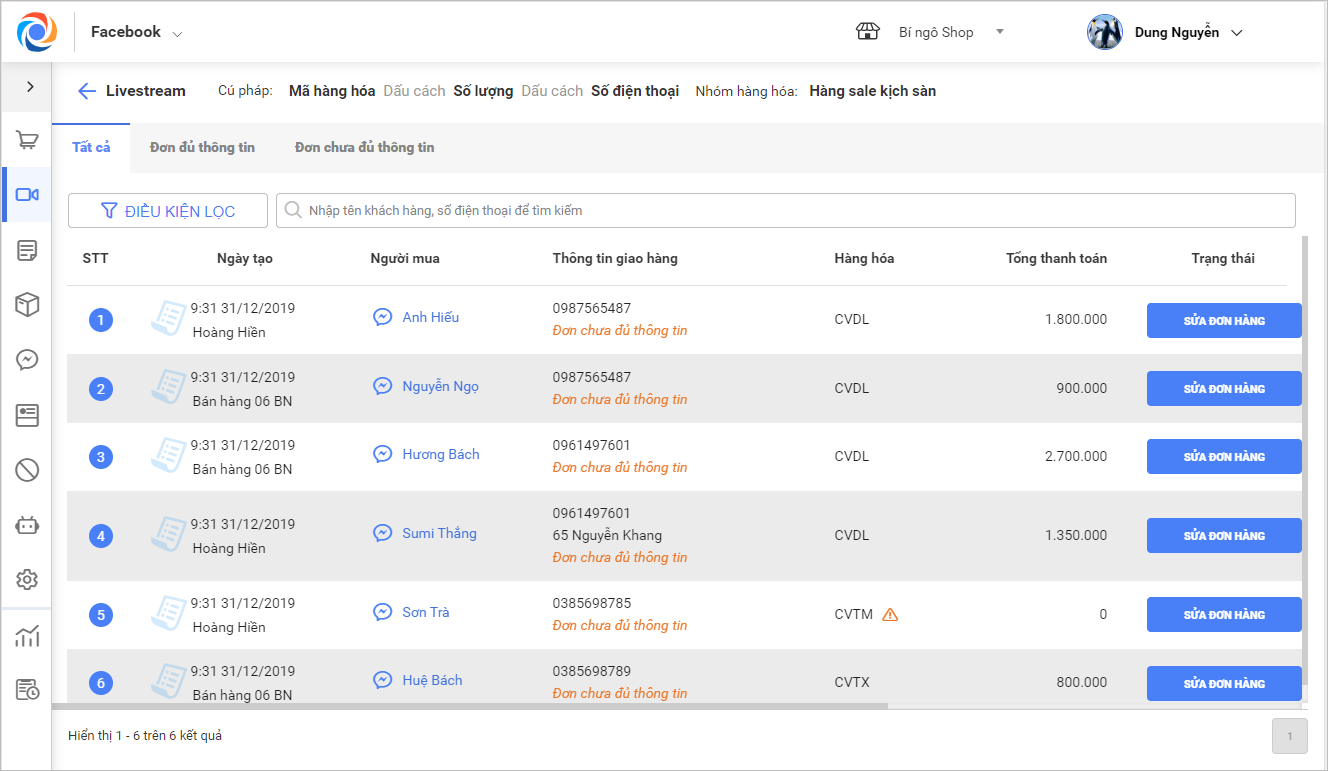Select the livestream video camera sidebar icon
This screenshot has width=1328, height=771.
(27, 195)
